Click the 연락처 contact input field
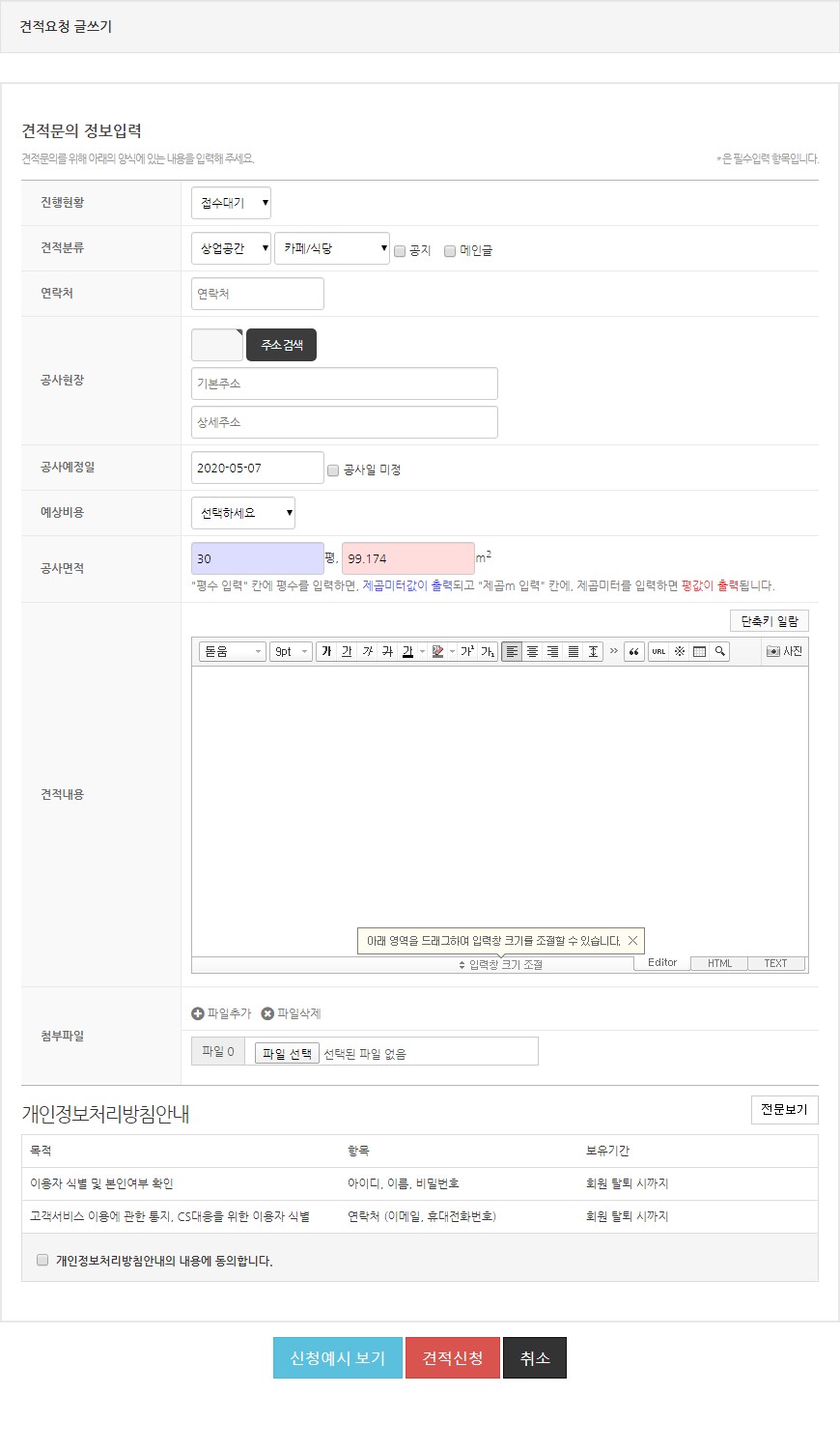 [258, 294]
